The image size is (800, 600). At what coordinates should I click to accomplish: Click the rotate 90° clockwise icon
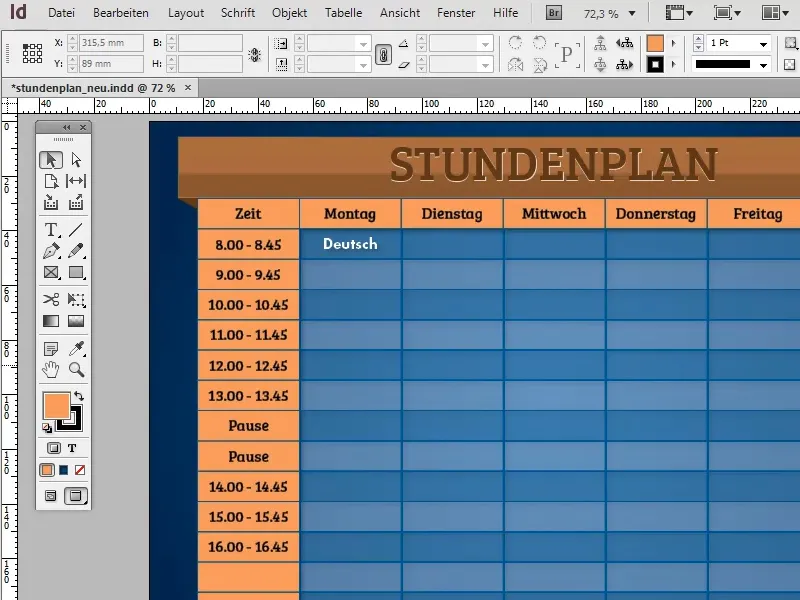pyautogui.click(x=515, y=42)
